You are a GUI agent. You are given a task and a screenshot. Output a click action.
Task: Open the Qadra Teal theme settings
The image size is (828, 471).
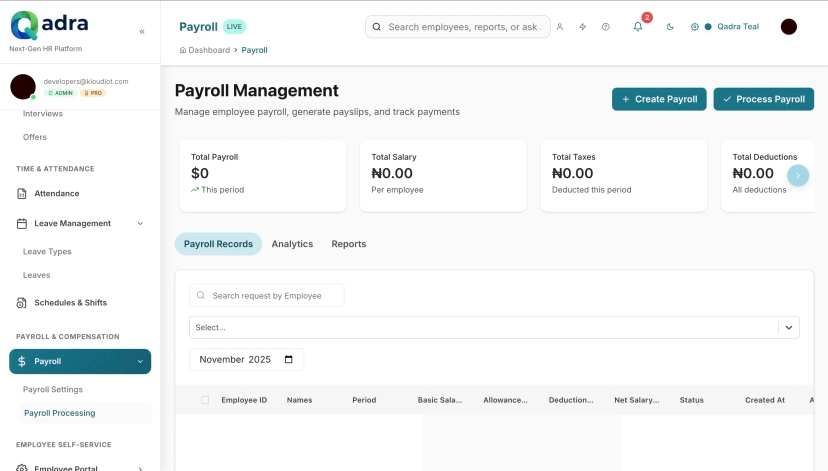(727, 27)
